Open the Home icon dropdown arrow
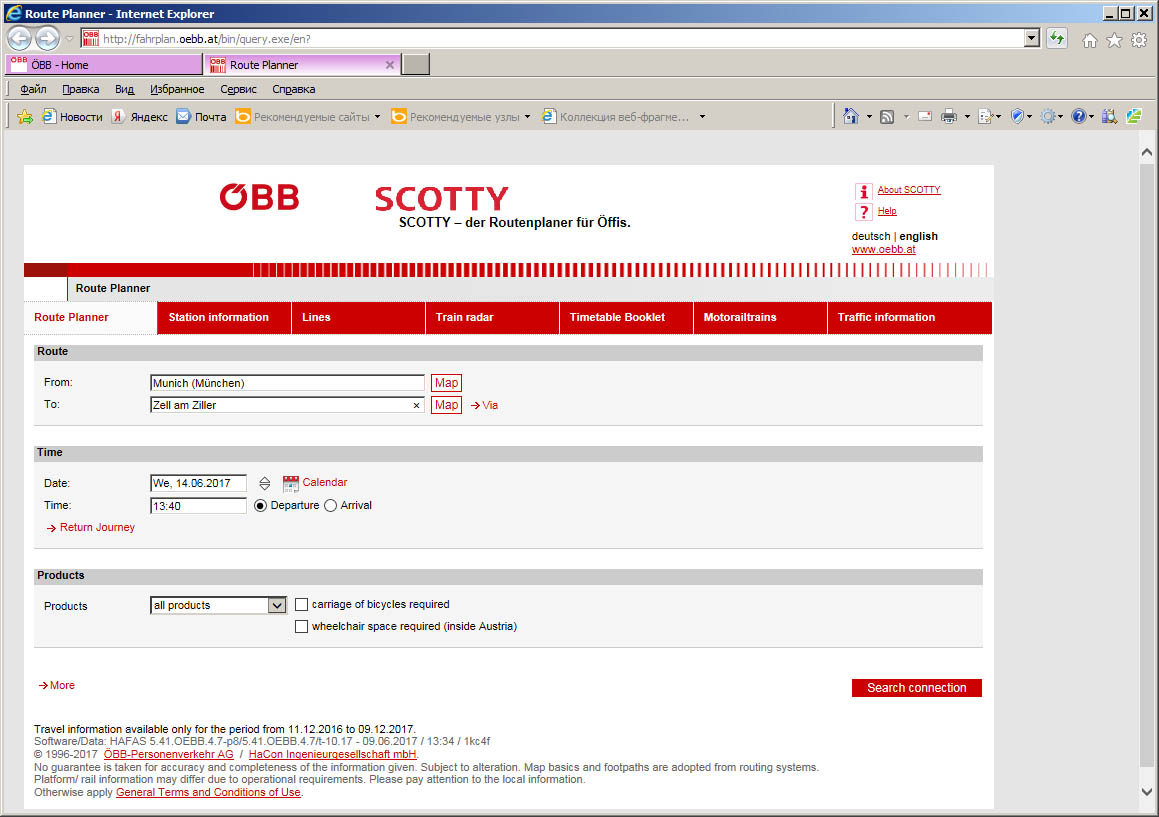 point(869,117)
